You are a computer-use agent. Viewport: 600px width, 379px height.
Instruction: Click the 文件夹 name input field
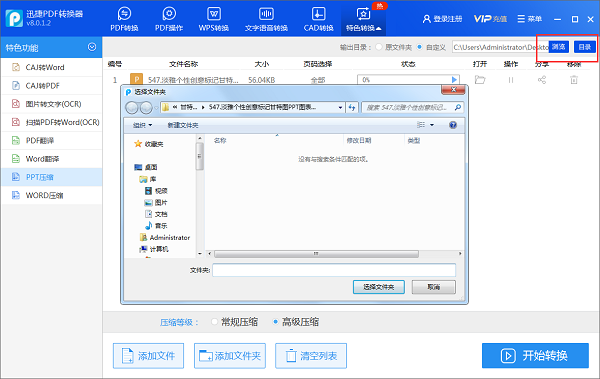coord(334,270)
